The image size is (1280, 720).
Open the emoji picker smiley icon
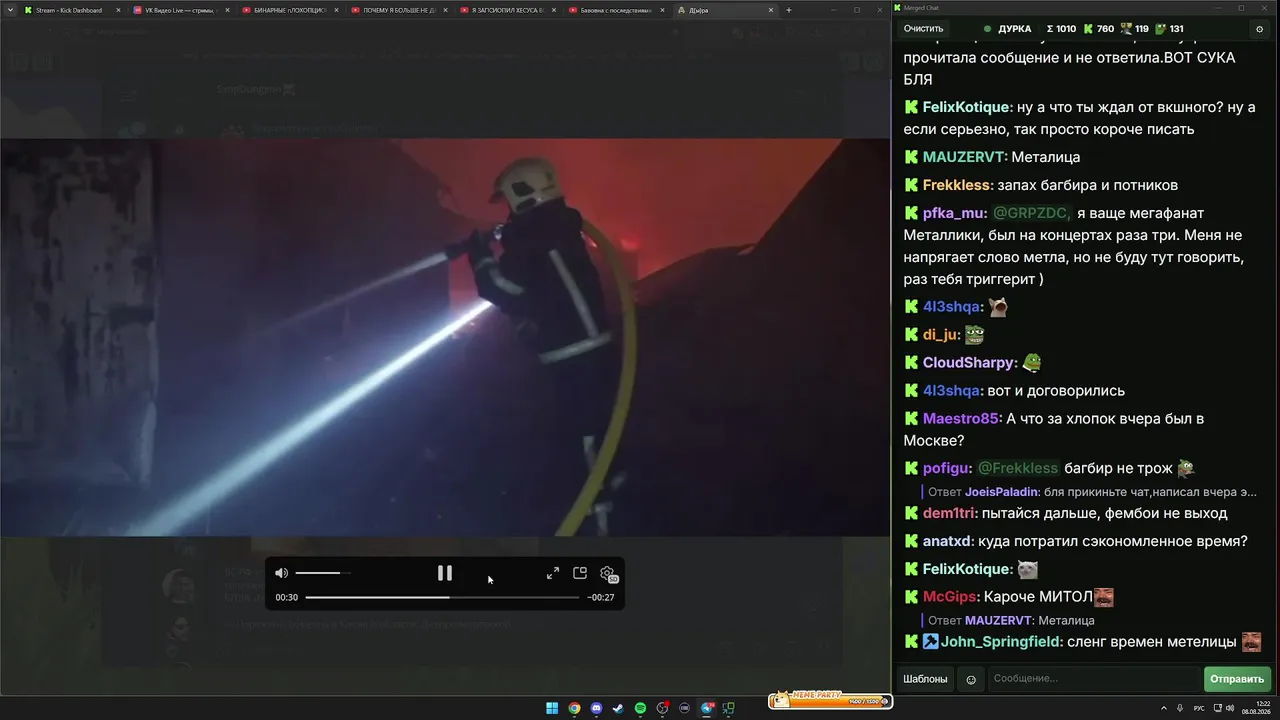click(970, 679)
